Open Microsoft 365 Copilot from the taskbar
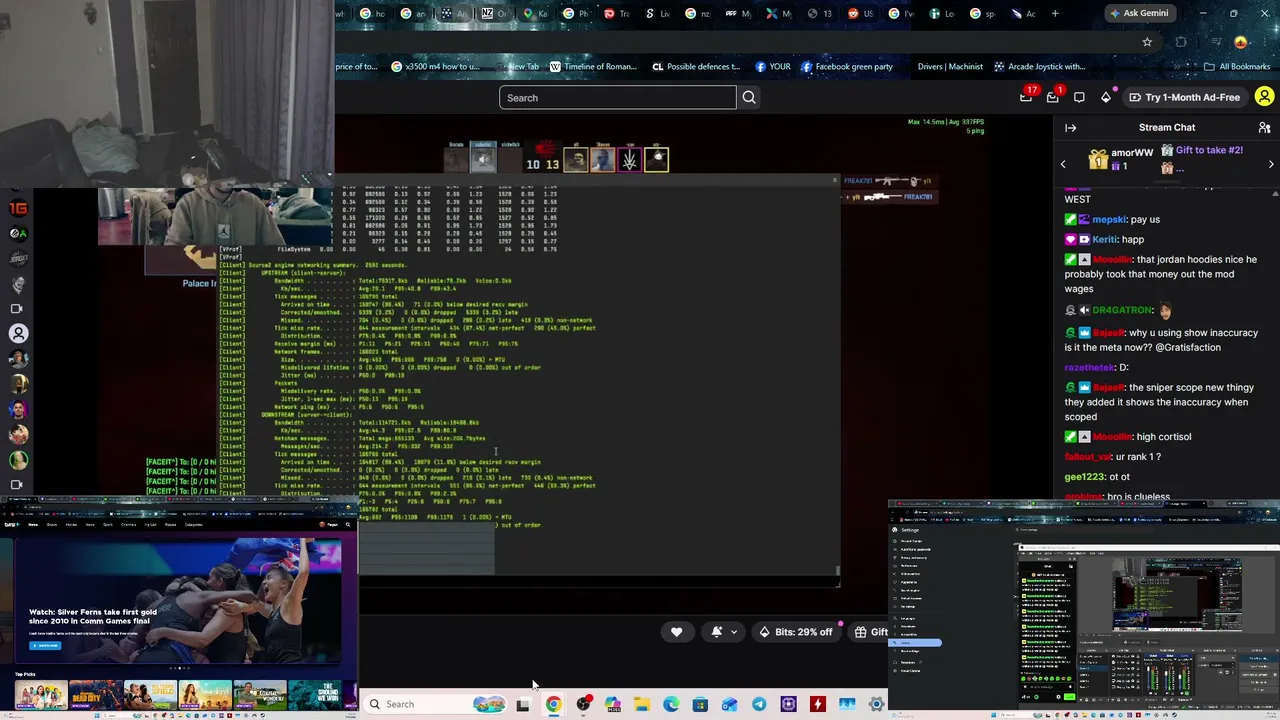The image size is (1280, 720). 612,704
